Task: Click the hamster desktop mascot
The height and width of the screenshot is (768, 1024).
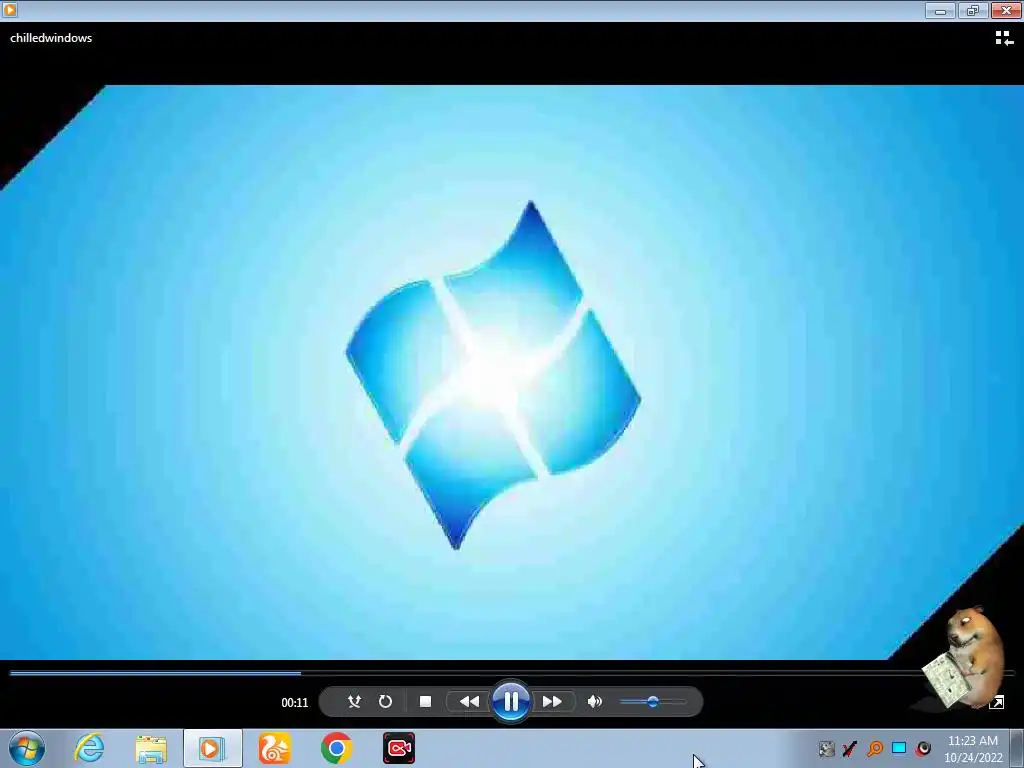Action: point(965,658)
